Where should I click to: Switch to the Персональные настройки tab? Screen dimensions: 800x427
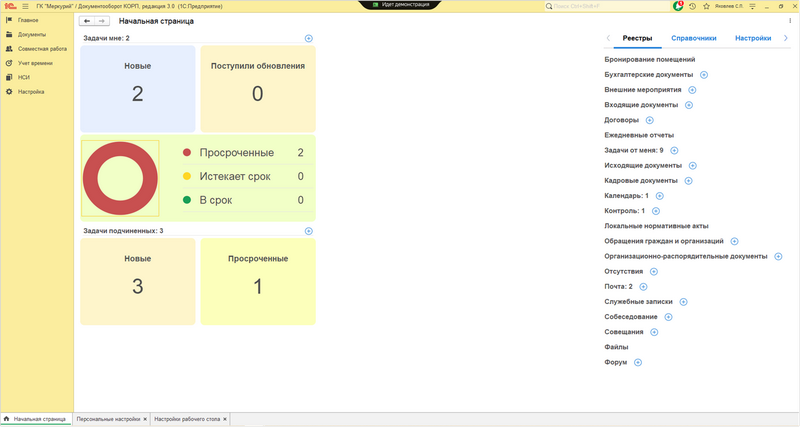click(x=107, y=419)
